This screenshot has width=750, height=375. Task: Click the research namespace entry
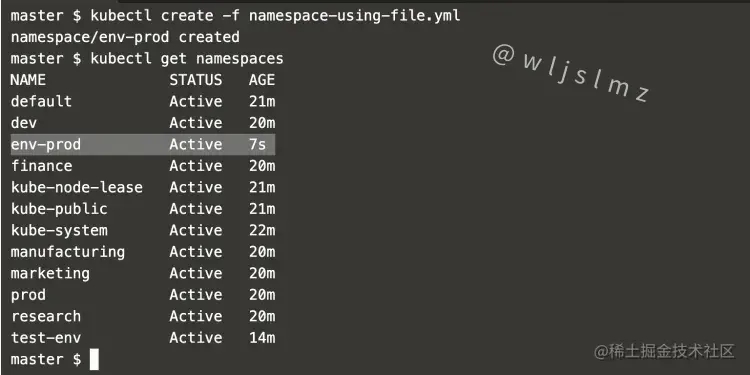coord(46,316)
